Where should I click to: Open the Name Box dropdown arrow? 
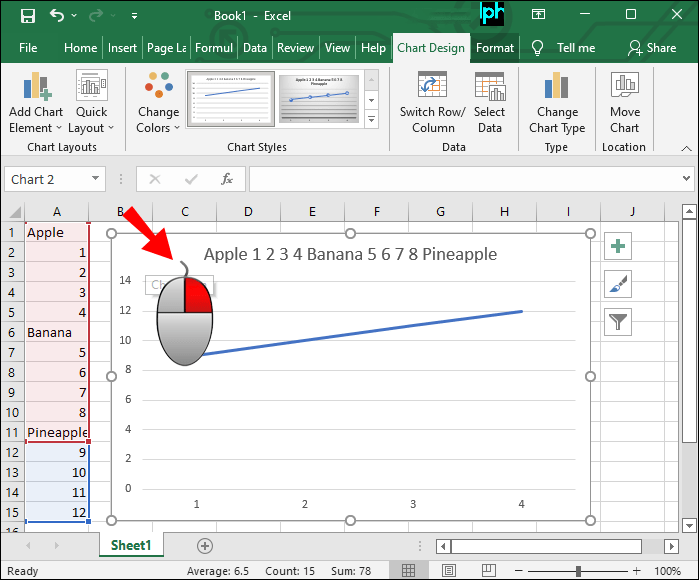(x=96, y=179)
